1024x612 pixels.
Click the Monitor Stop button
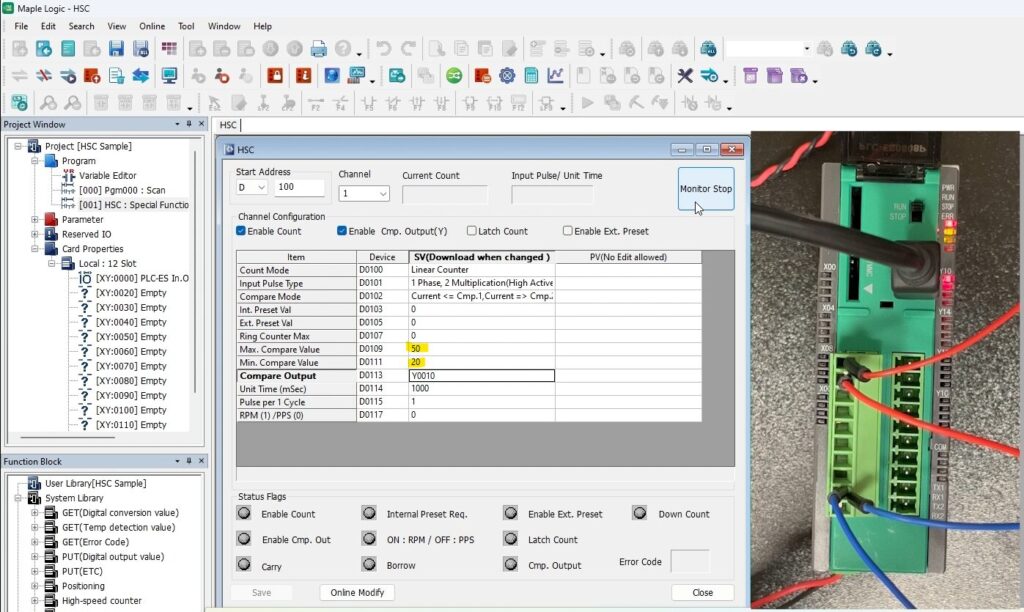[x=706, y=189]
